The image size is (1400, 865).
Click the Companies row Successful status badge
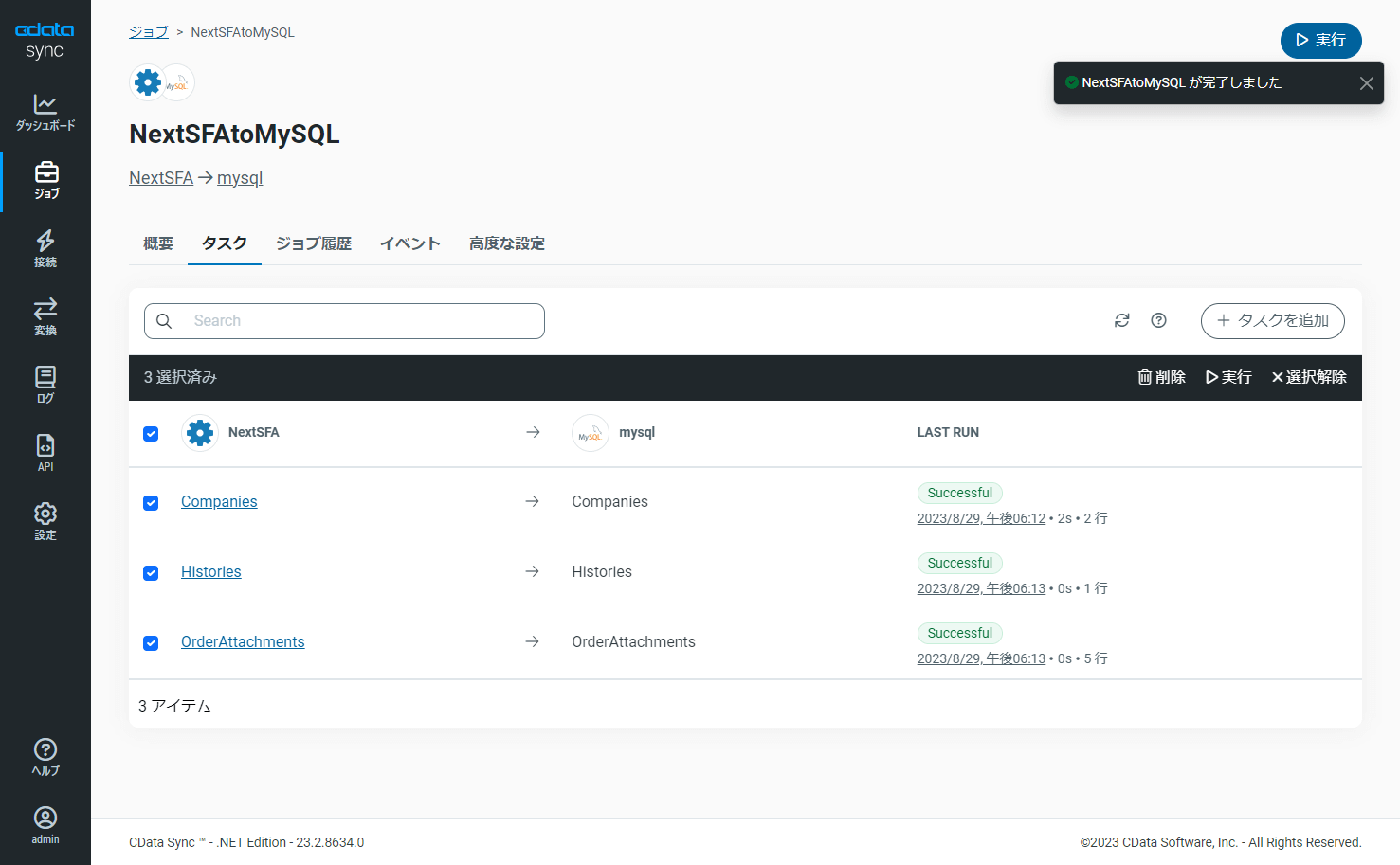pyautogui.click(x=960, y=493)
